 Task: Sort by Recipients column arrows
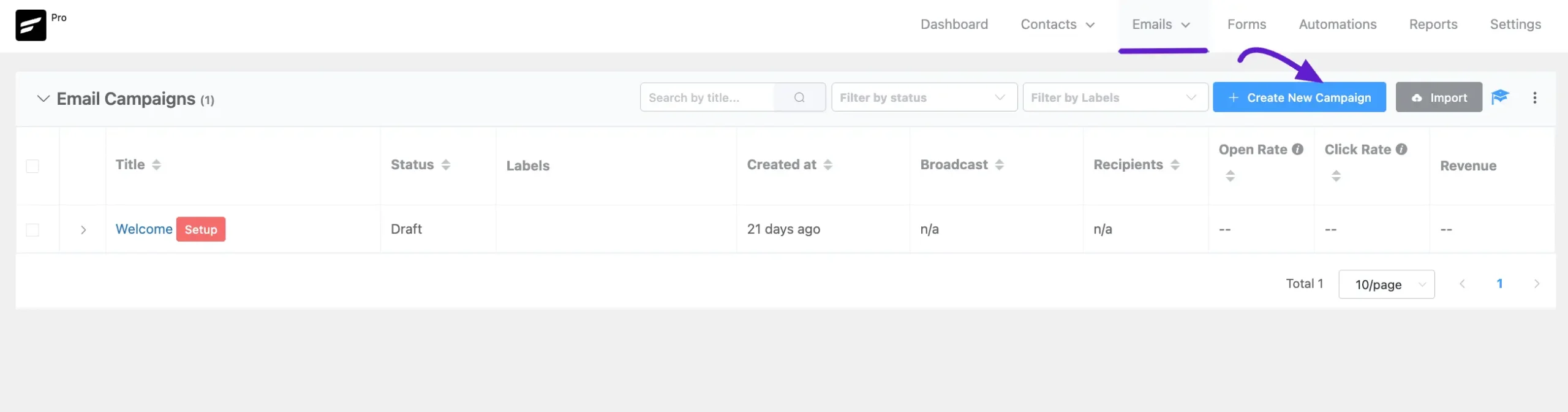(1175, 165)
